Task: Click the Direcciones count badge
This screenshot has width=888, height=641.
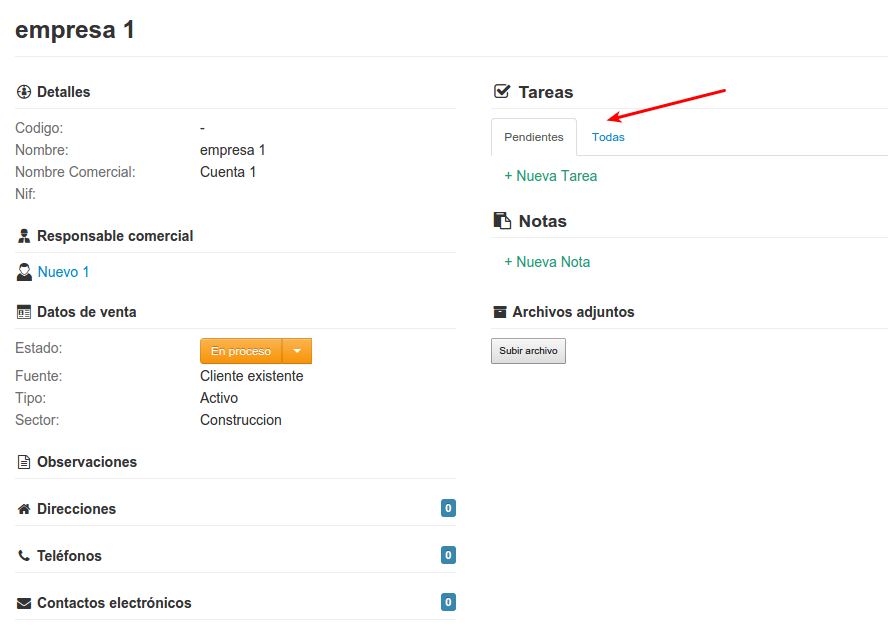Action: tap(449, 508)
